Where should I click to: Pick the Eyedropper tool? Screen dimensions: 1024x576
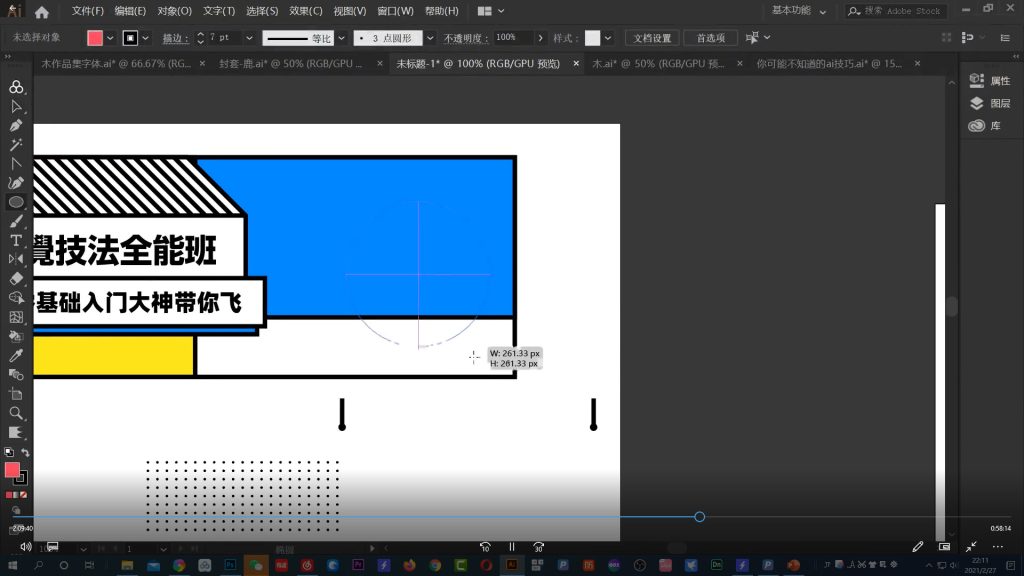pos(15,355)
